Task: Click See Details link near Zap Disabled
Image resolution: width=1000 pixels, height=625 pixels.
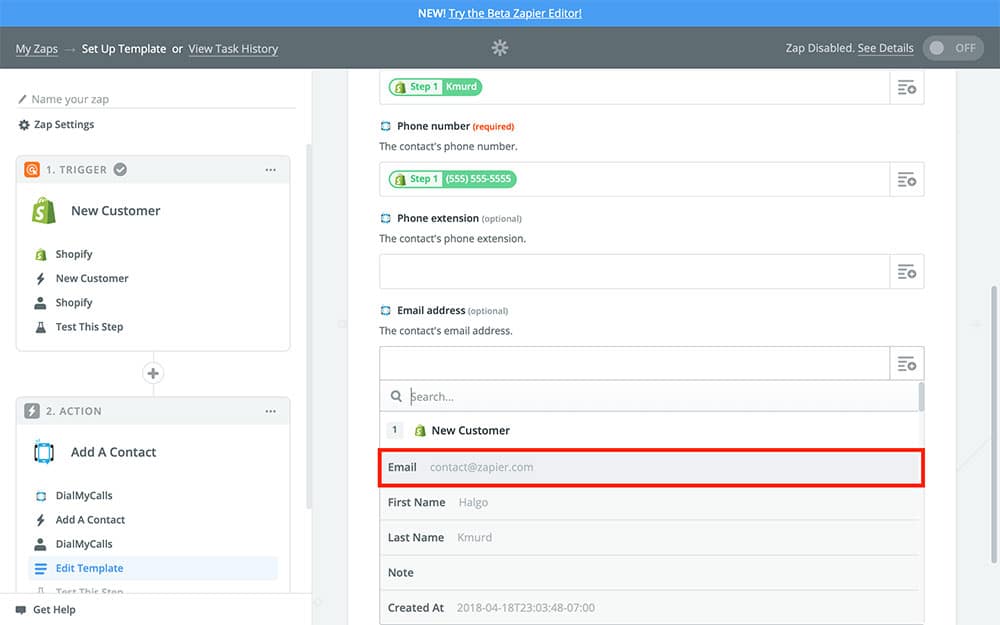Action: point(885,48)
